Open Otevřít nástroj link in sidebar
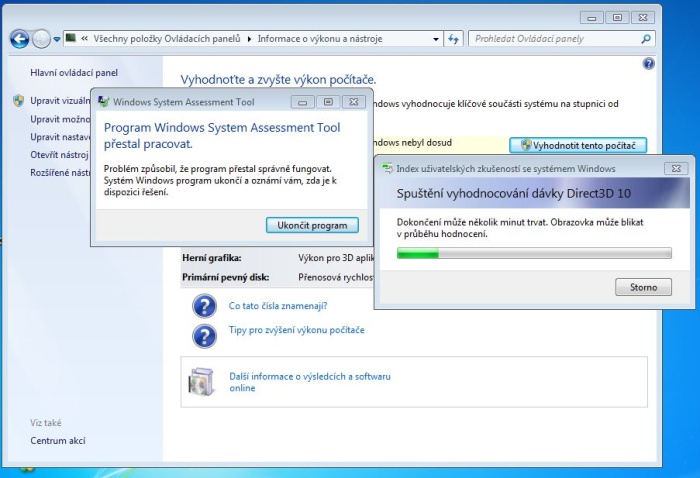The width and height of the screenshot is (700, 478). click(x=60, y=155)
